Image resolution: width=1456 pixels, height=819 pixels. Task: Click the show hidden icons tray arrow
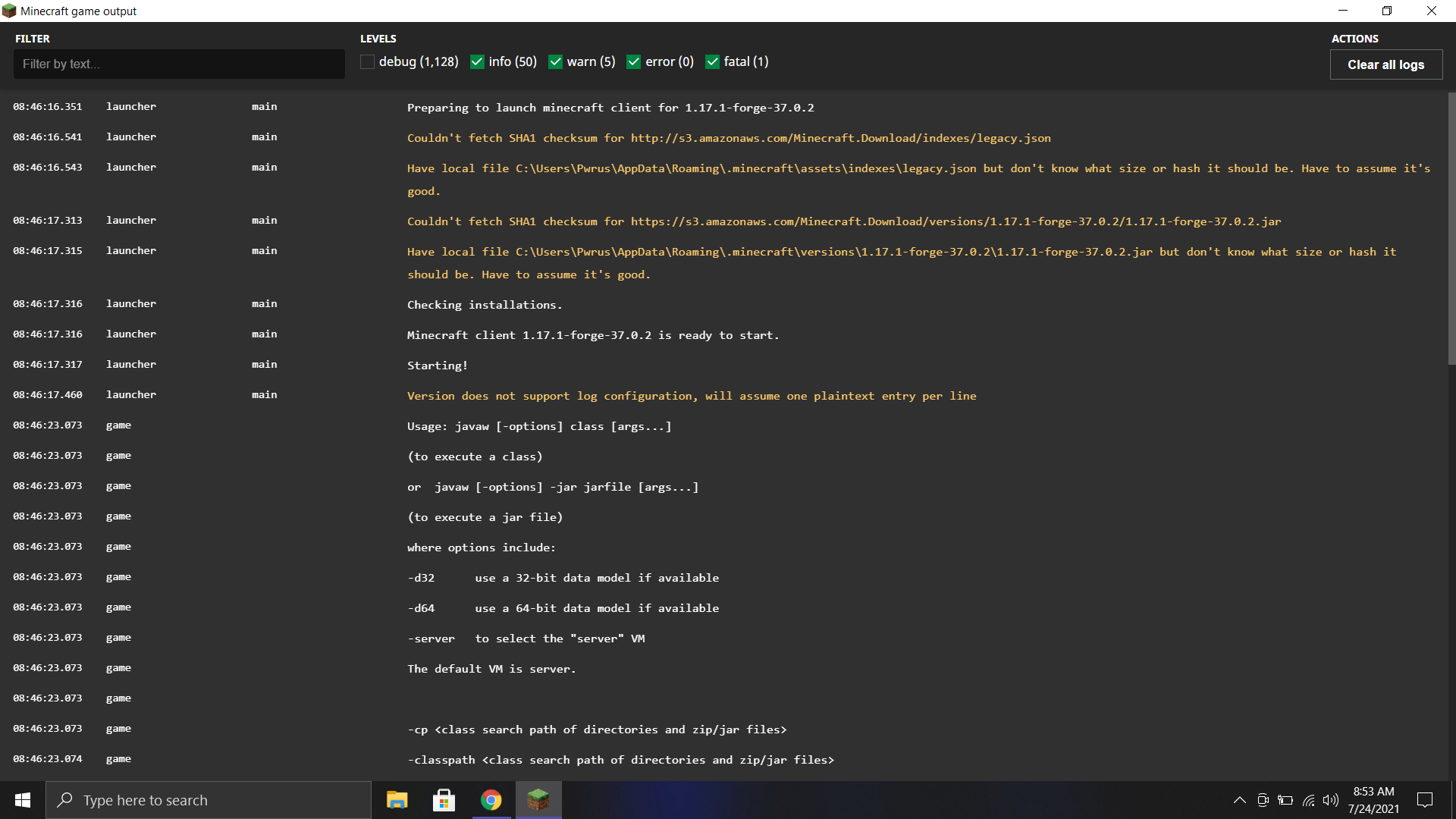pos(1239,799)
